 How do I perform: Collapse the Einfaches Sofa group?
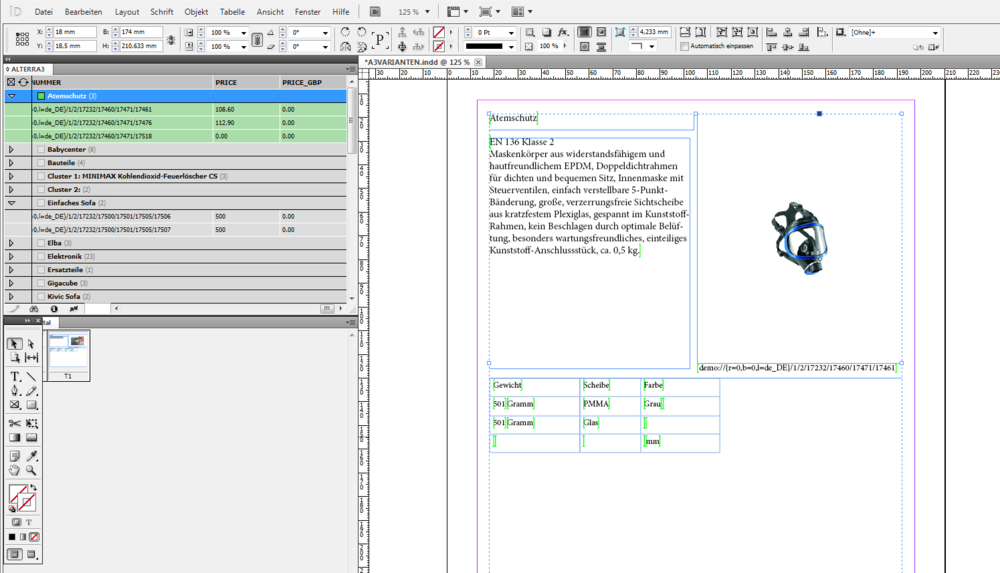click(11, 202)
